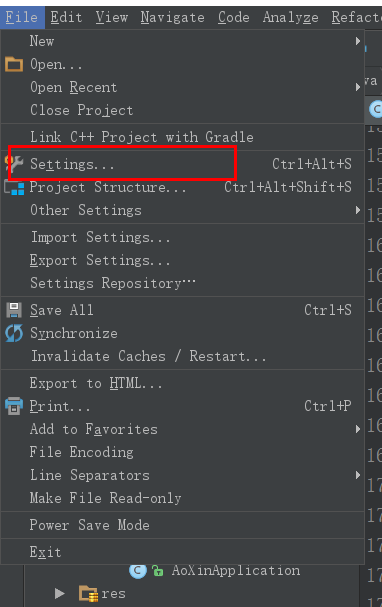Click the folder icon beside Open
The image size is (382, 607).
tap(14, 64)
